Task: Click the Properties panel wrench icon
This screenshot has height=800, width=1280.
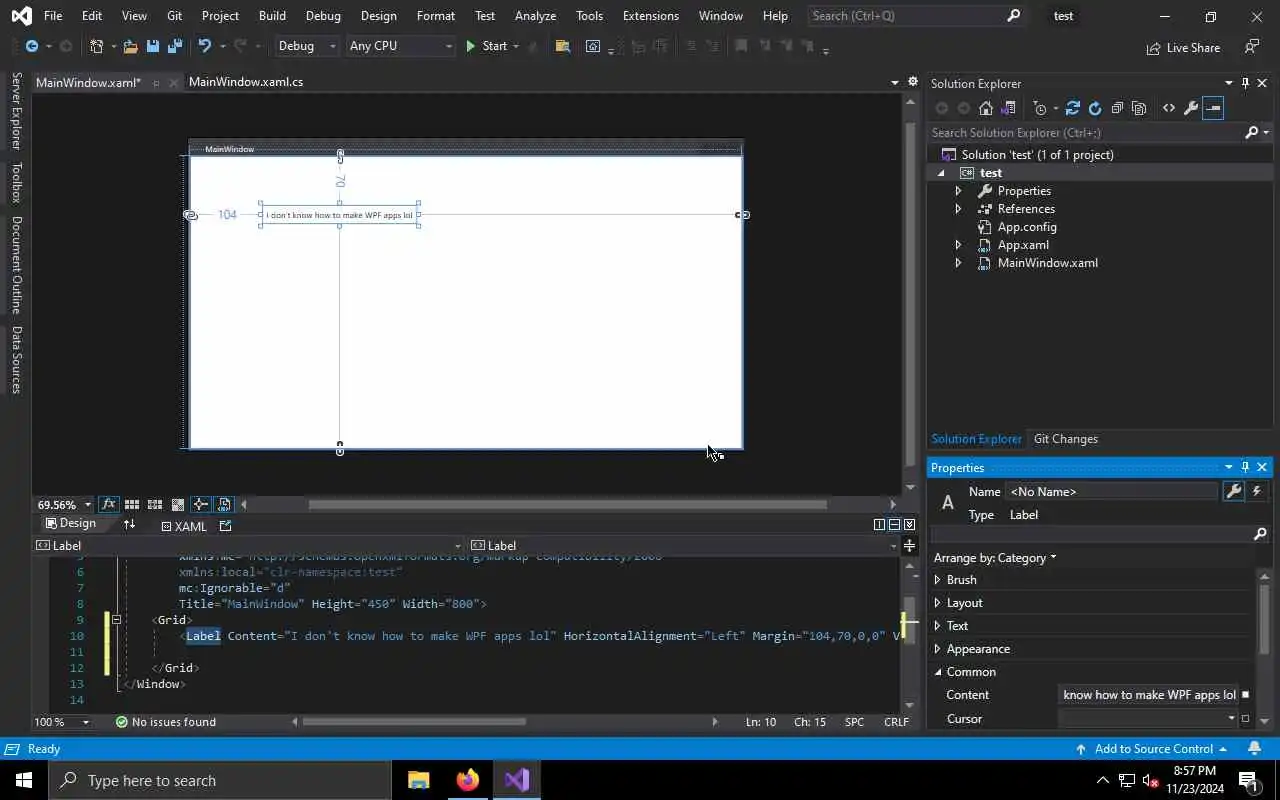Action: click(1234, 491)
